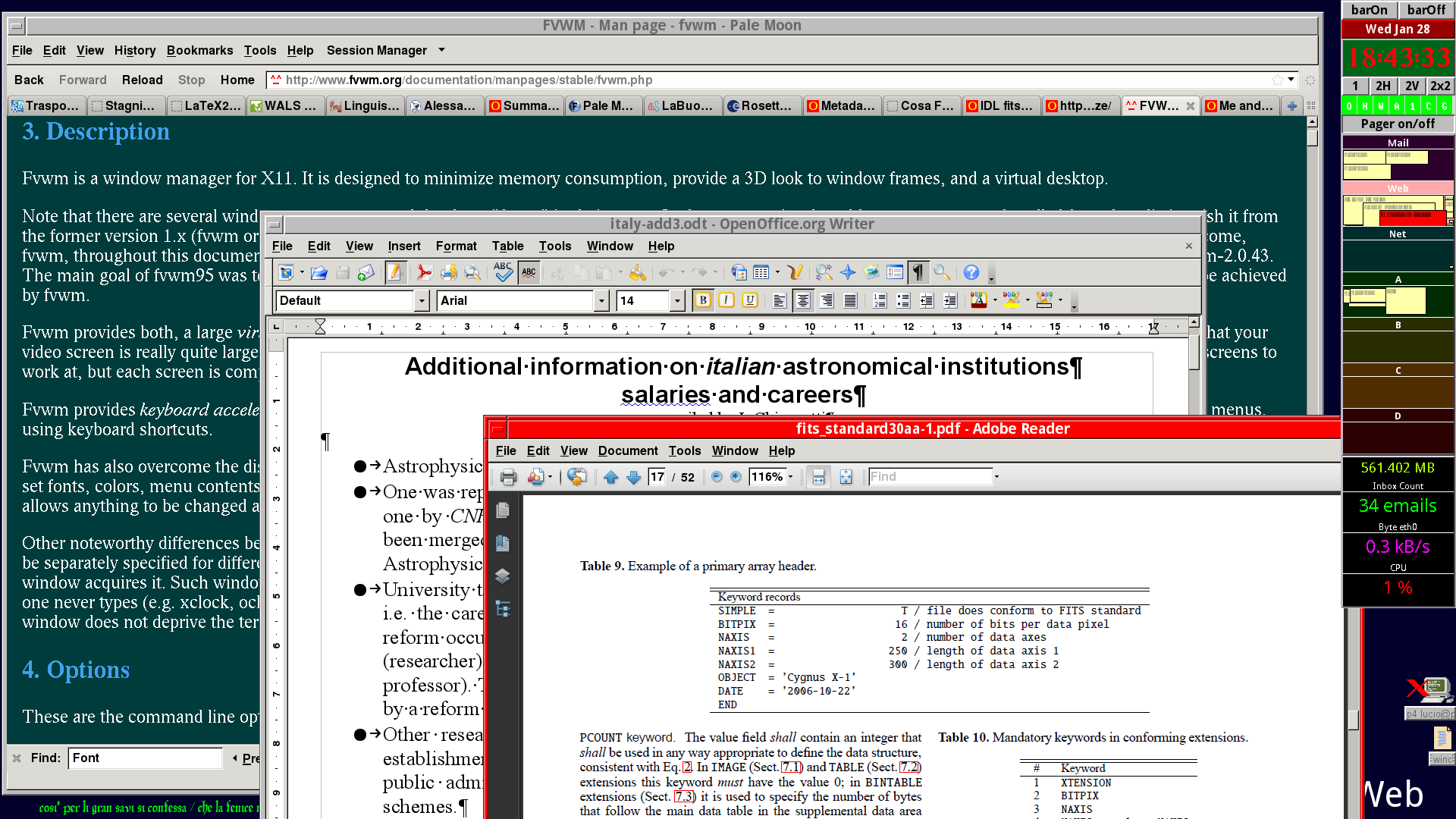Toggle Bold formatting in Writer
The height and width of the screenshot is (819, 1456).
coord(703,301)
